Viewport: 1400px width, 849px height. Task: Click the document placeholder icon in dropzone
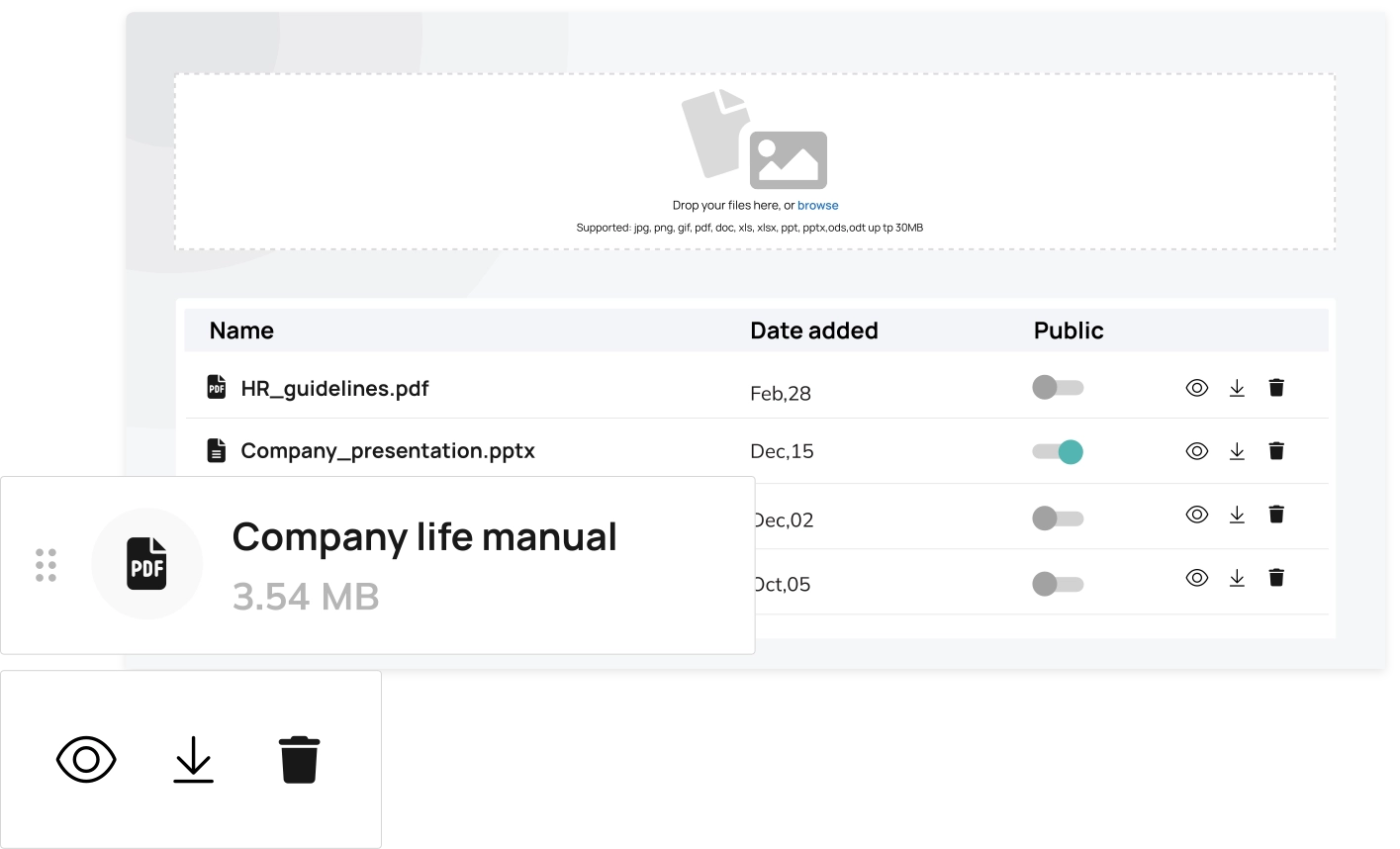pos(714,133)
